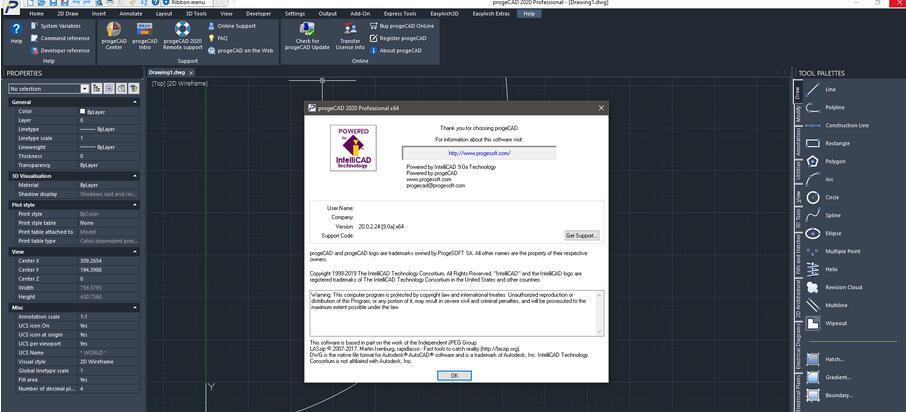Viewport: 906px width, 412px height.
Task: Switch to the 2D Draw ribbon tab
Action: 68,13
